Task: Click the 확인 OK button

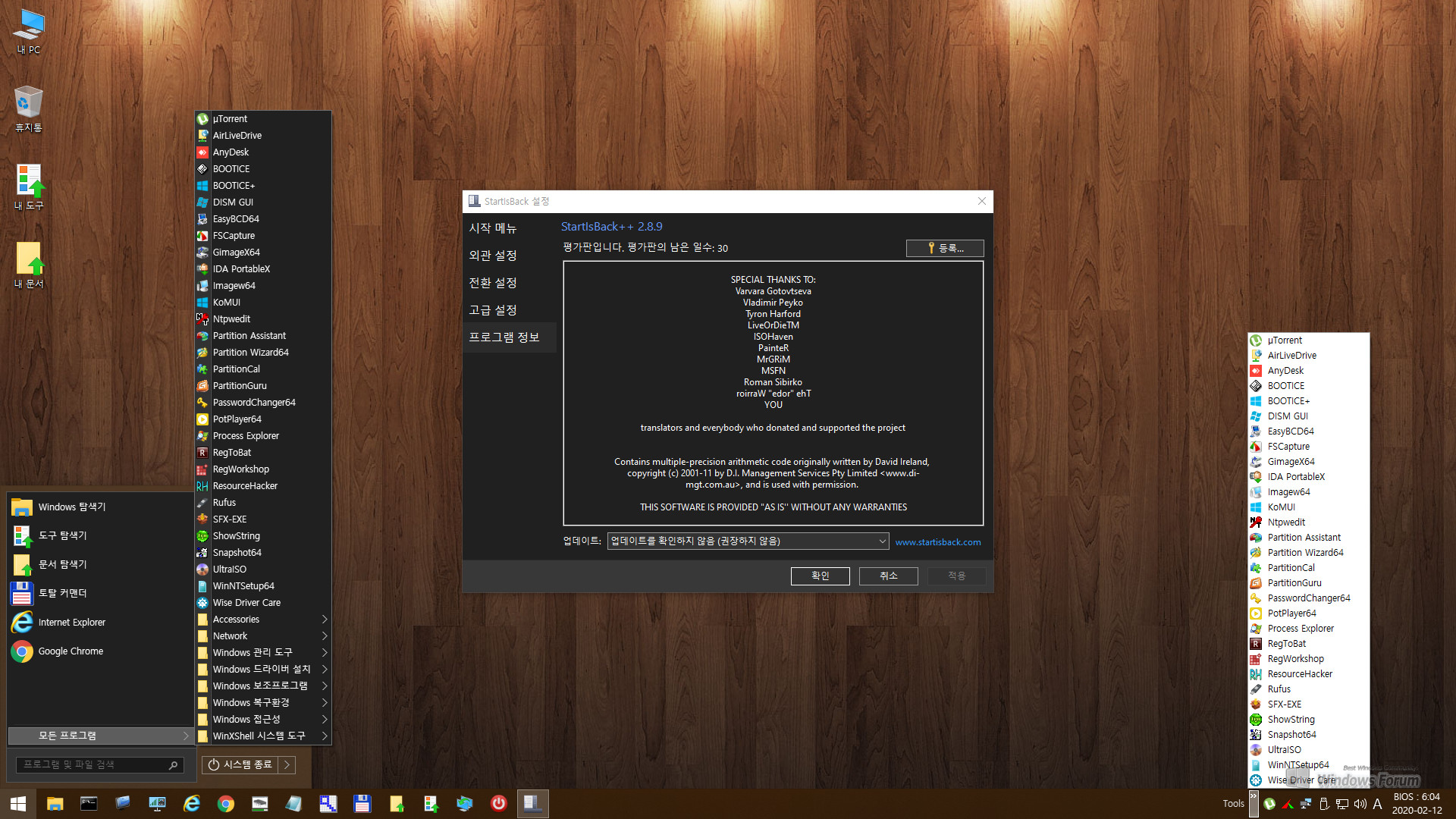Action: click(821, 576)
